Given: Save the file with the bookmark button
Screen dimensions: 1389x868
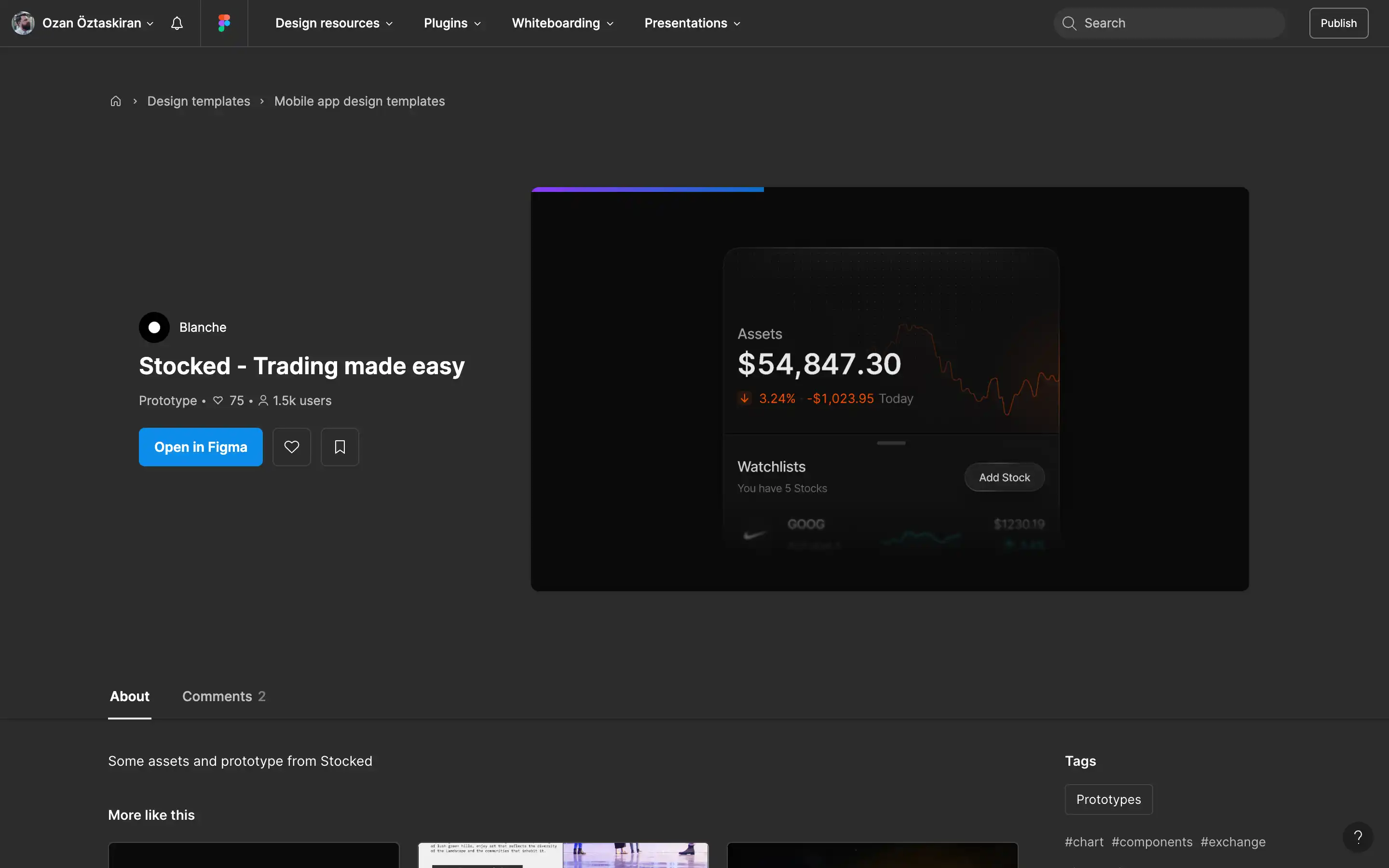Looking at the screenshot, I should click(x=340, y=447).
